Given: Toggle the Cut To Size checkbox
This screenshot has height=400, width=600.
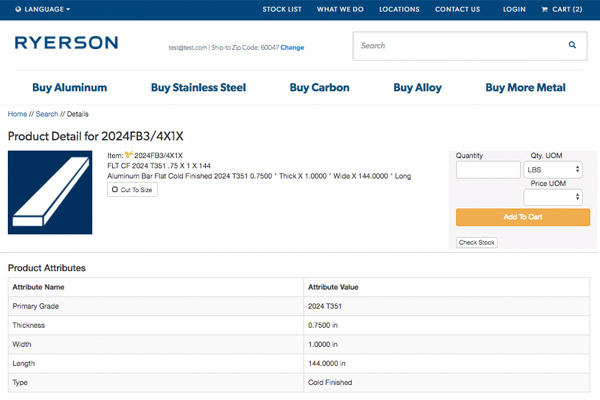Looking at the screenshot, I should 115,189.
